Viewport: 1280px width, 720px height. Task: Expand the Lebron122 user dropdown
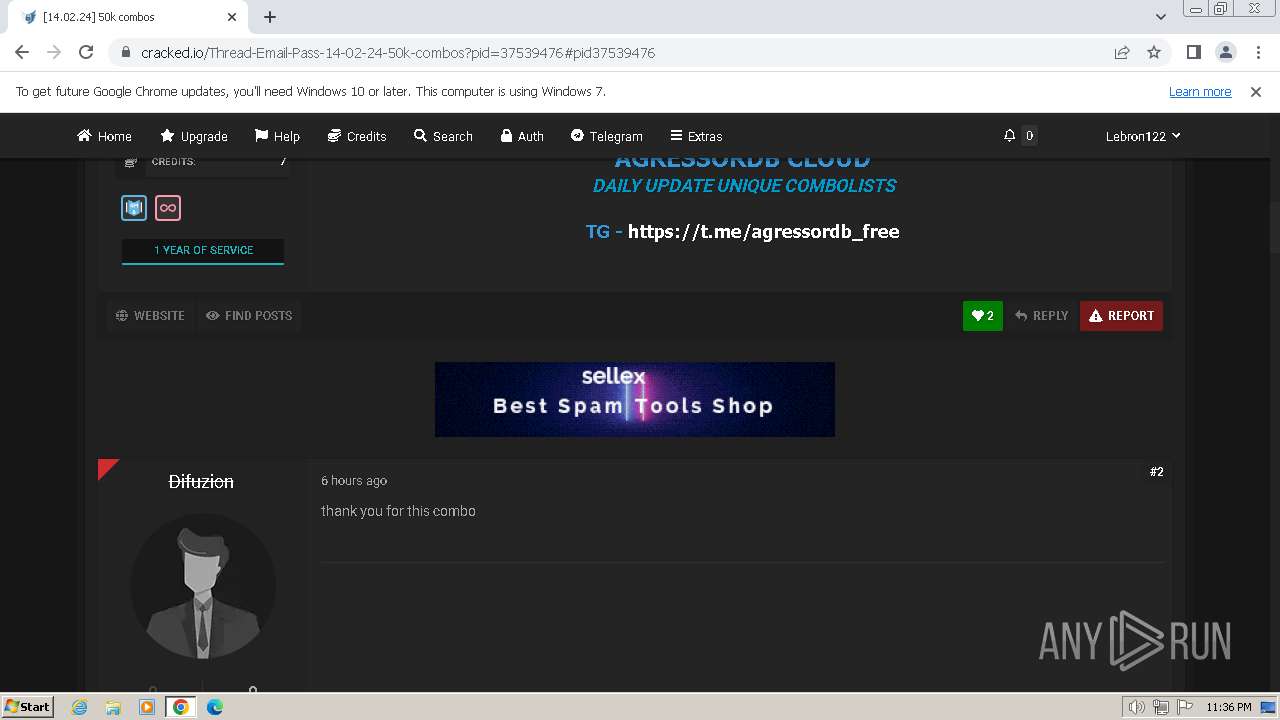point(1143,136)
